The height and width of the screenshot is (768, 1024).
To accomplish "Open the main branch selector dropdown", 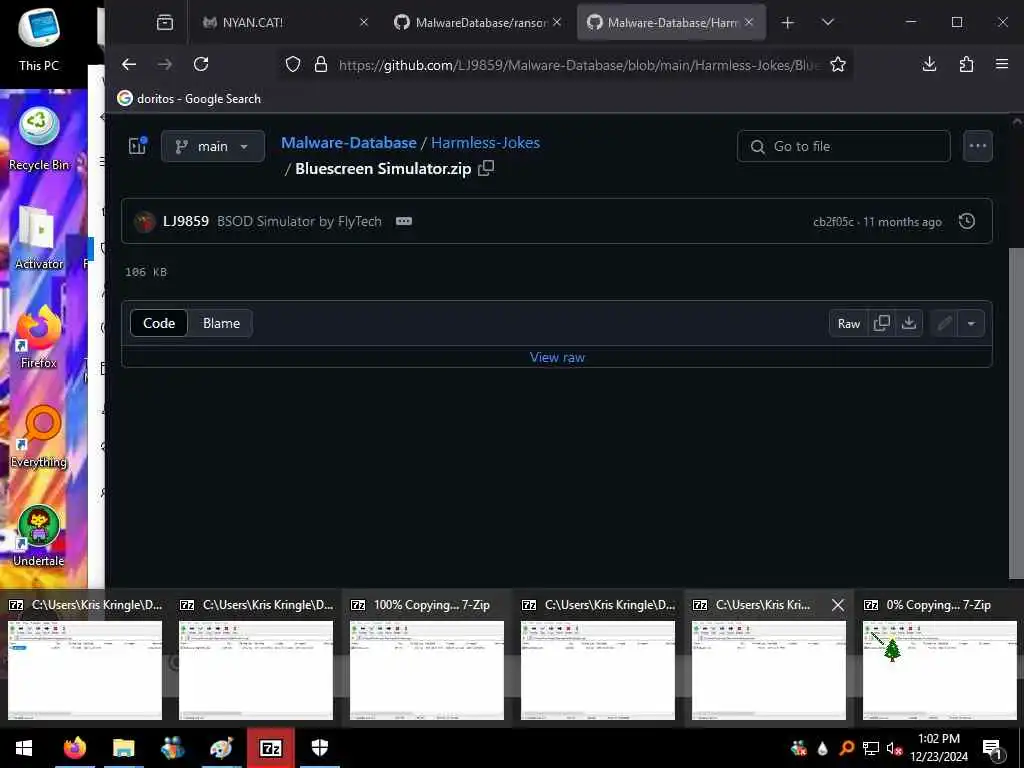I will click(x=213, y=146).
